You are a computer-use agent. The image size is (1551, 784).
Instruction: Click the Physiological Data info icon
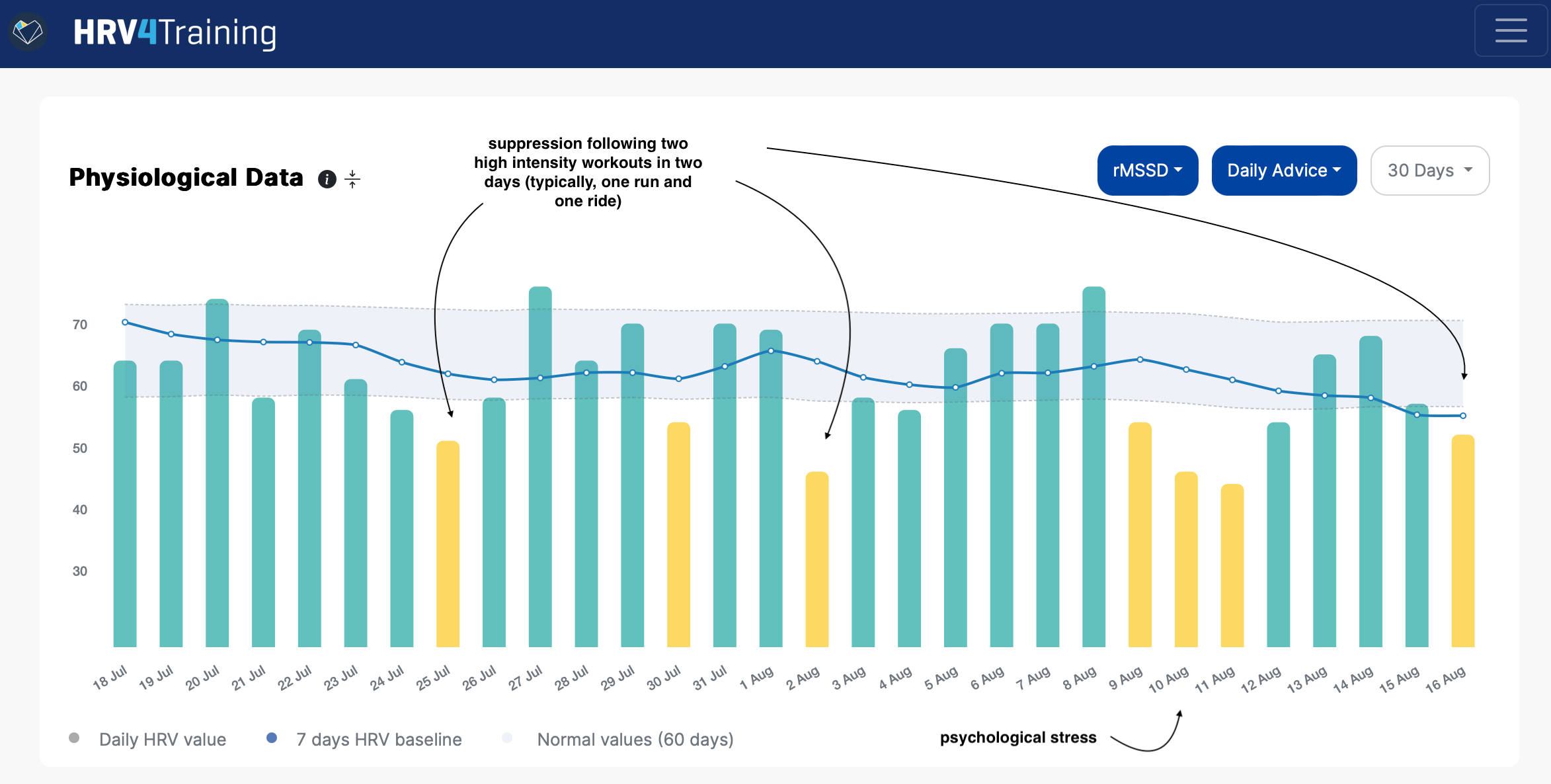point(327,179)
